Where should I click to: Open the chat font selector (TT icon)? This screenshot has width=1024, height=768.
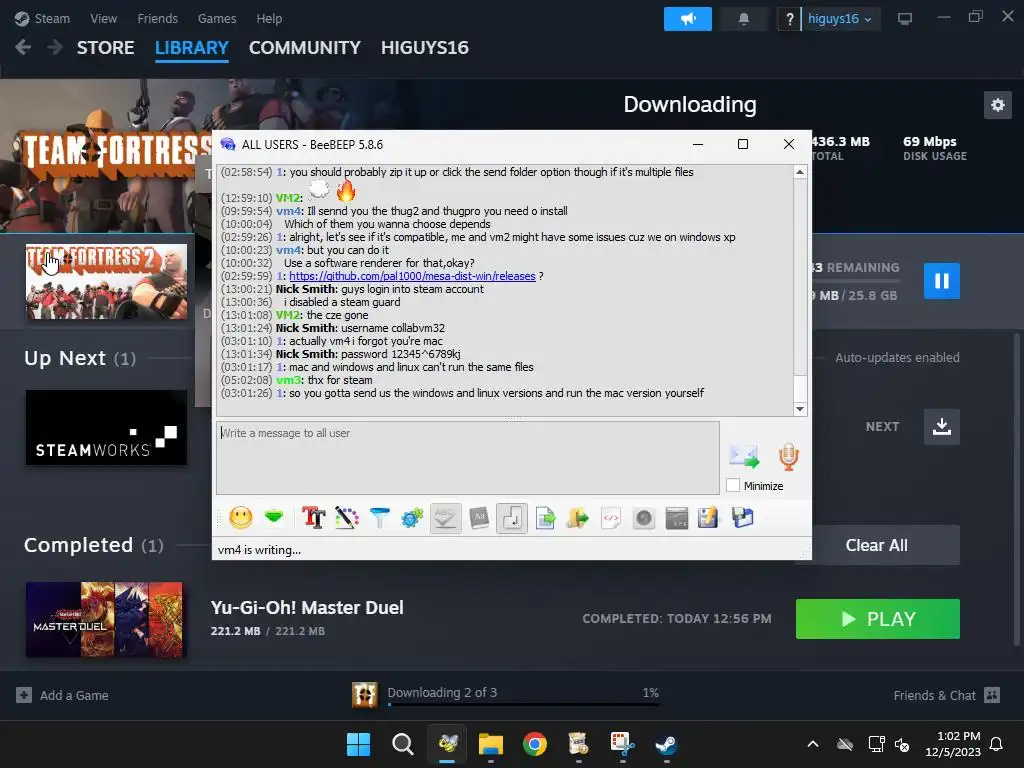click(313, 518)
